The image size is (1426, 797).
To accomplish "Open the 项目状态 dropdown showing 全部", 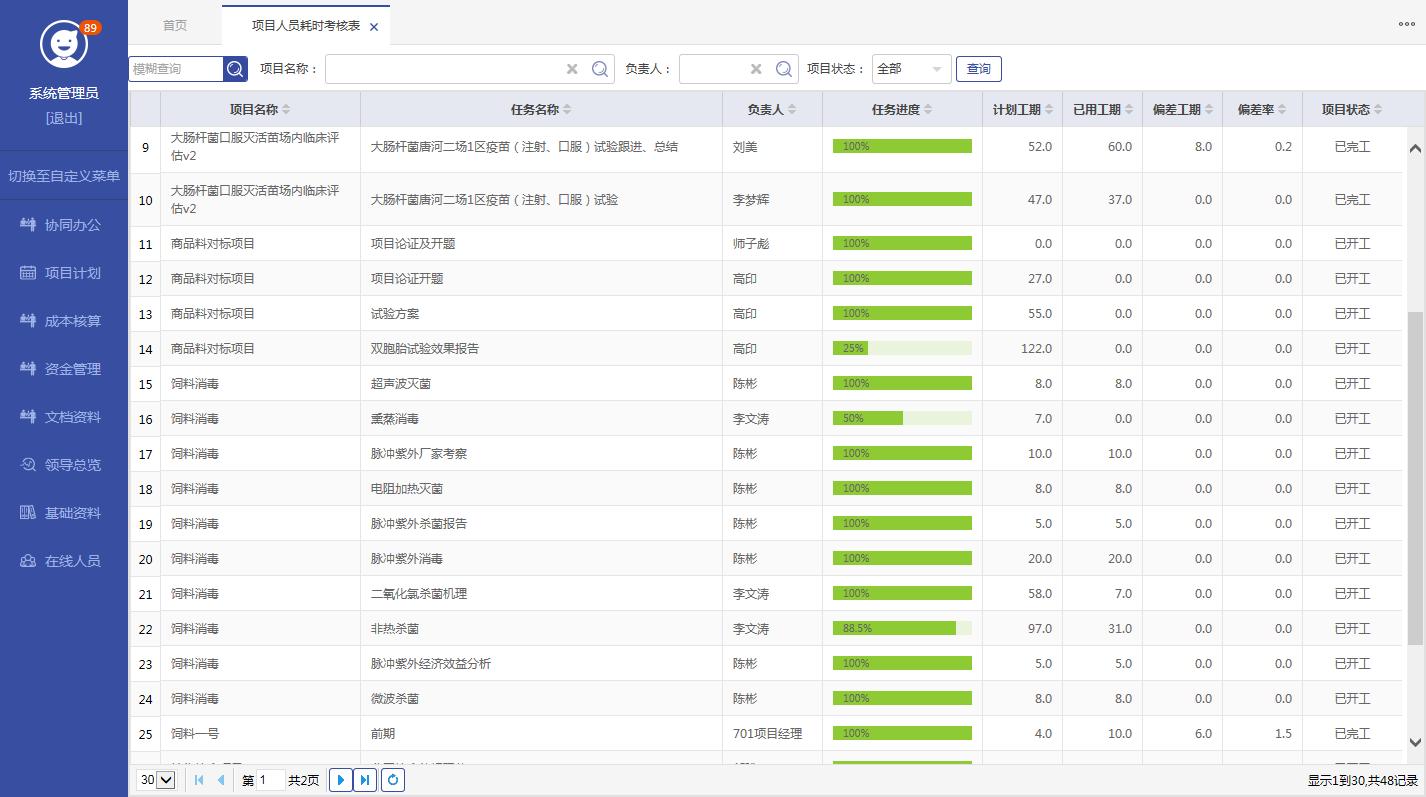I will (x=911, y=69).
